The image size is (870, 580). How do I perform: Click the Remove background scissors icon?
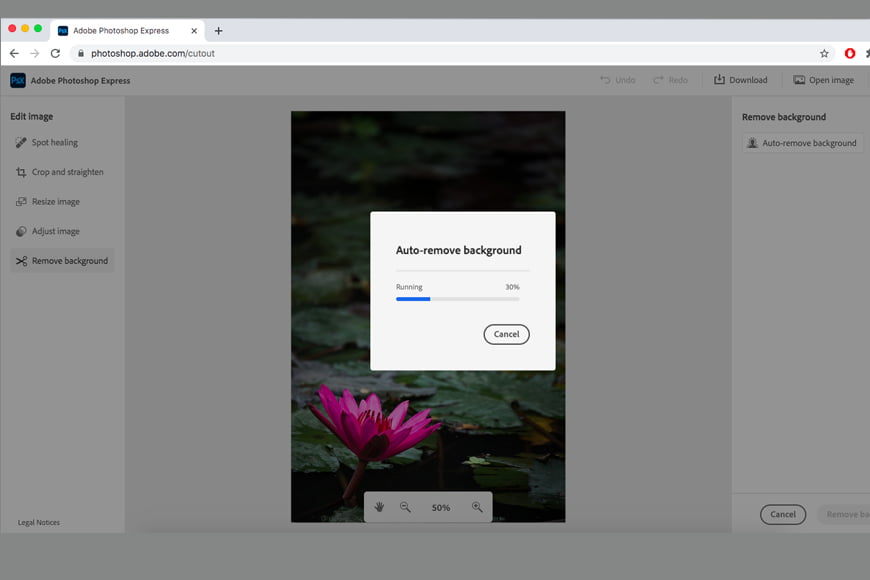coord(21,261)
